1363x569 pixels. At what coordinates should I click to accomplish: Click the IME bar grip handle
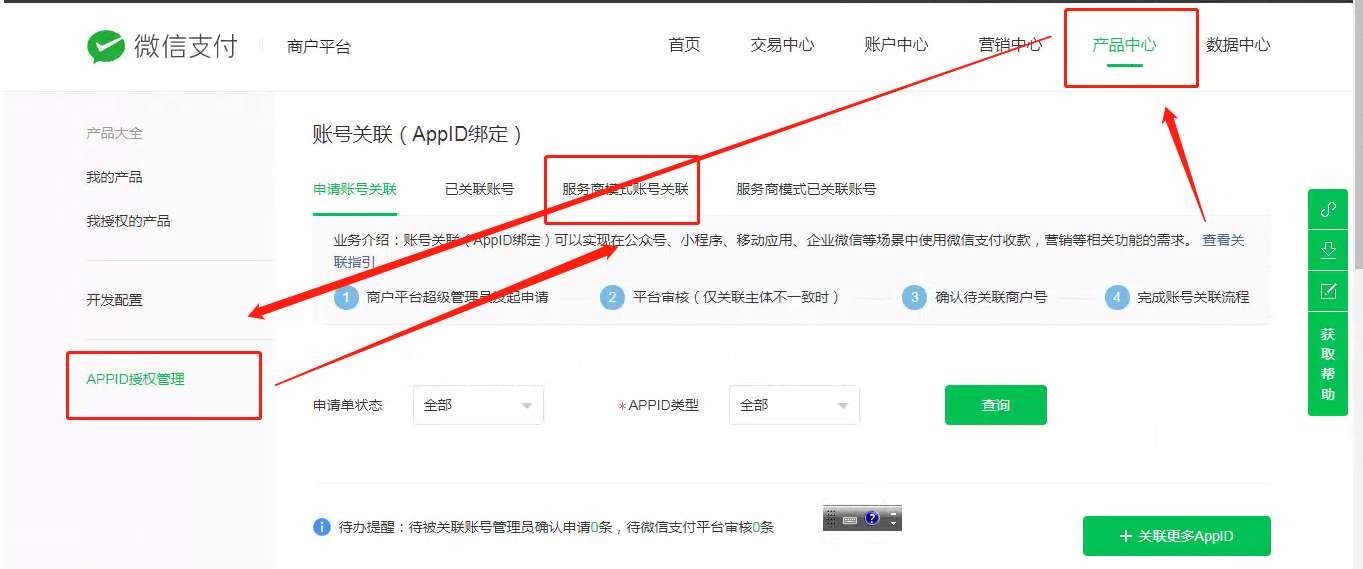(x=830, y=518)
